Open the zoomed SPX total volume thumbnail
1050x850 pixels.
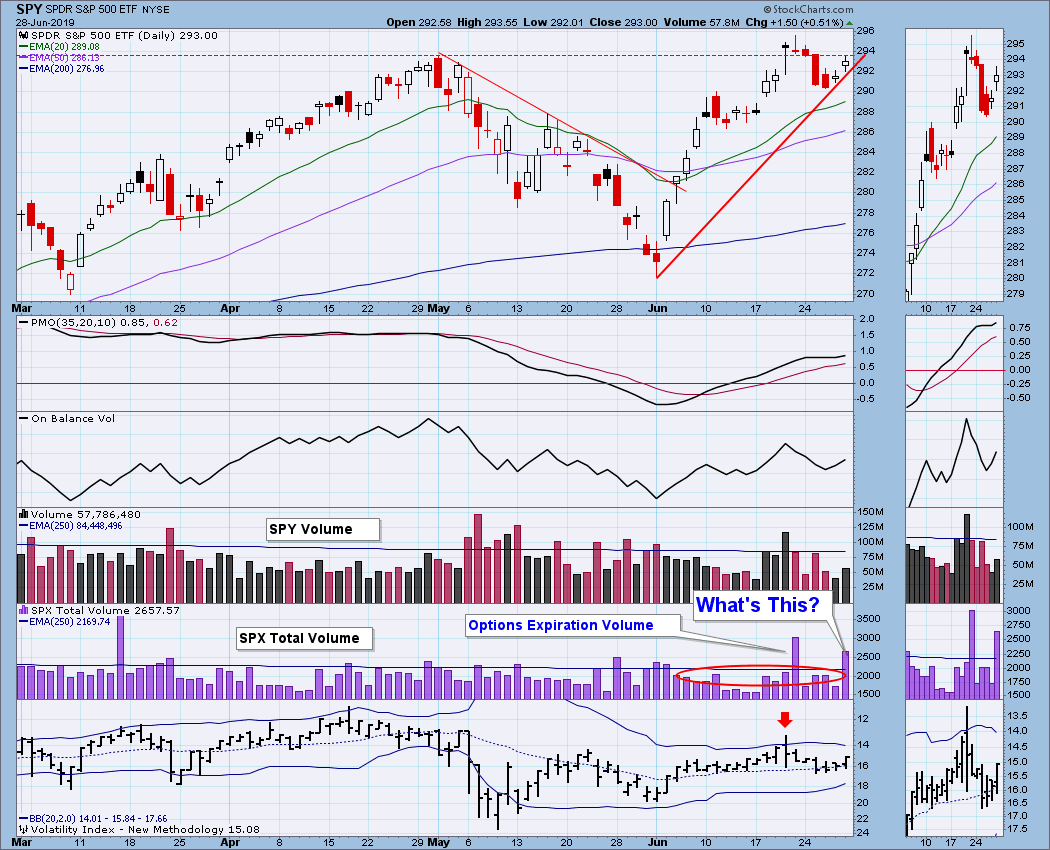[x=954, y=652]
